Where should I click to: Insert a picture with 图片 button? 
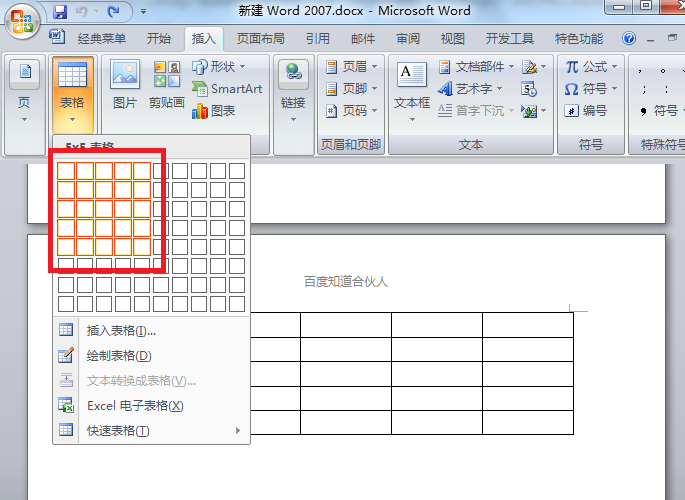coord(125,84)
